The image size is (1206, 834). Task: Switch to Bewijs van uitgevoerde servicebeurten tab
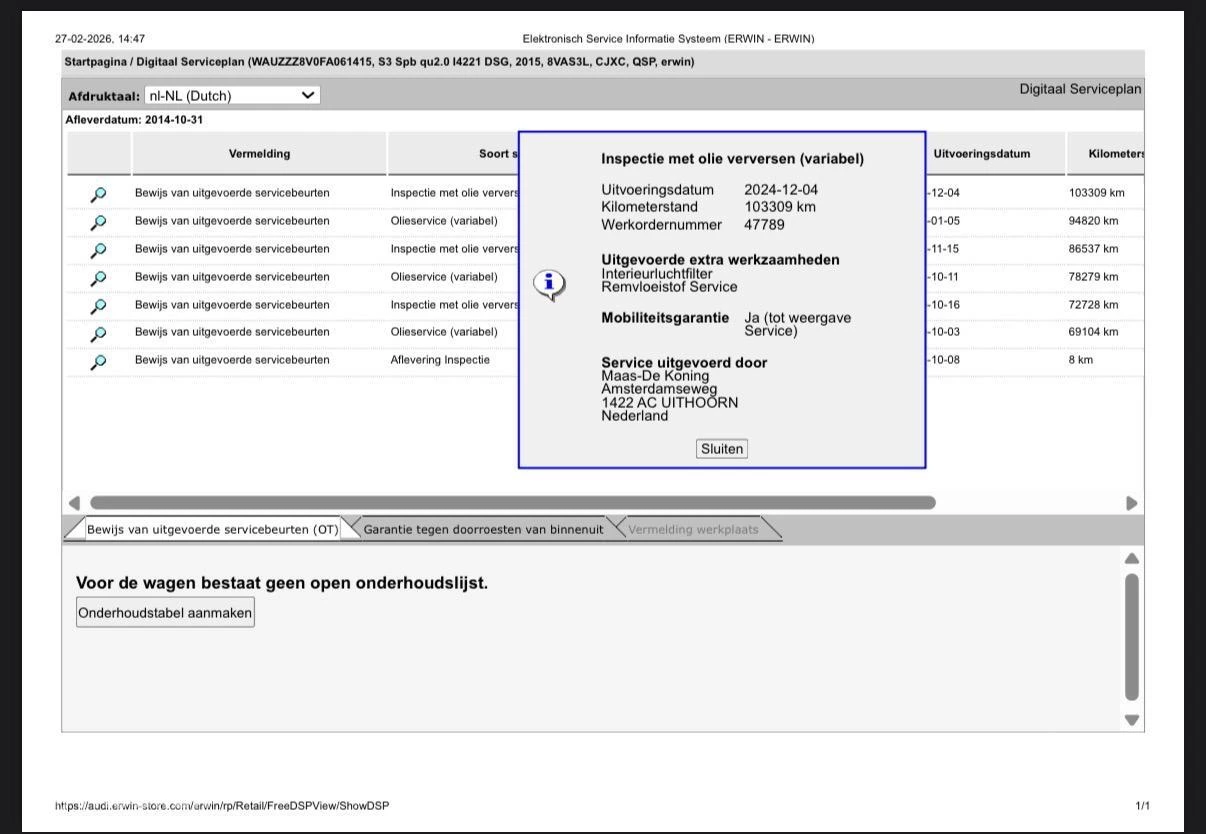[x=212, y=530]
